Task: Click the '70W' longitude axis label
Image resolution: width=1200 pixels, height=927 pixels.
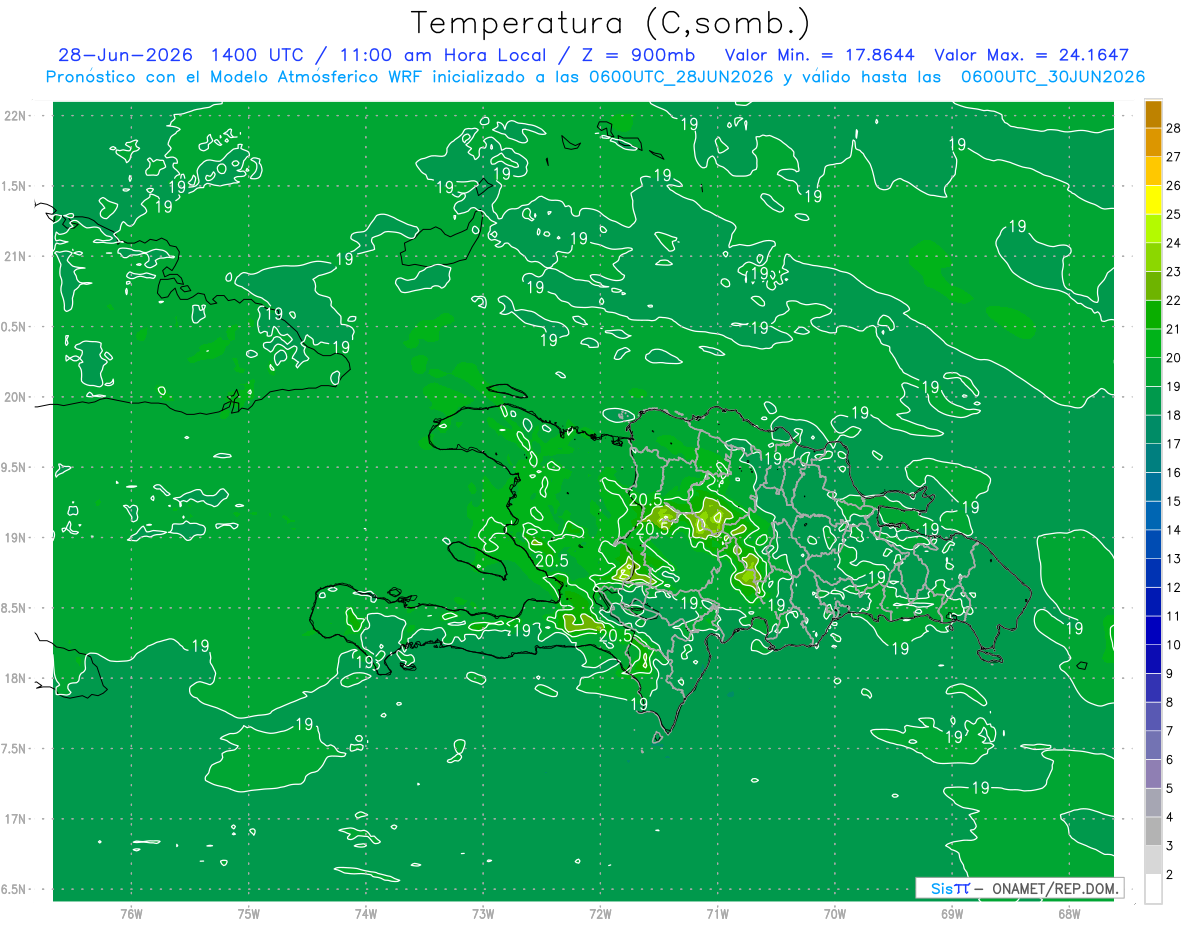Action: (x=835, y=914)
